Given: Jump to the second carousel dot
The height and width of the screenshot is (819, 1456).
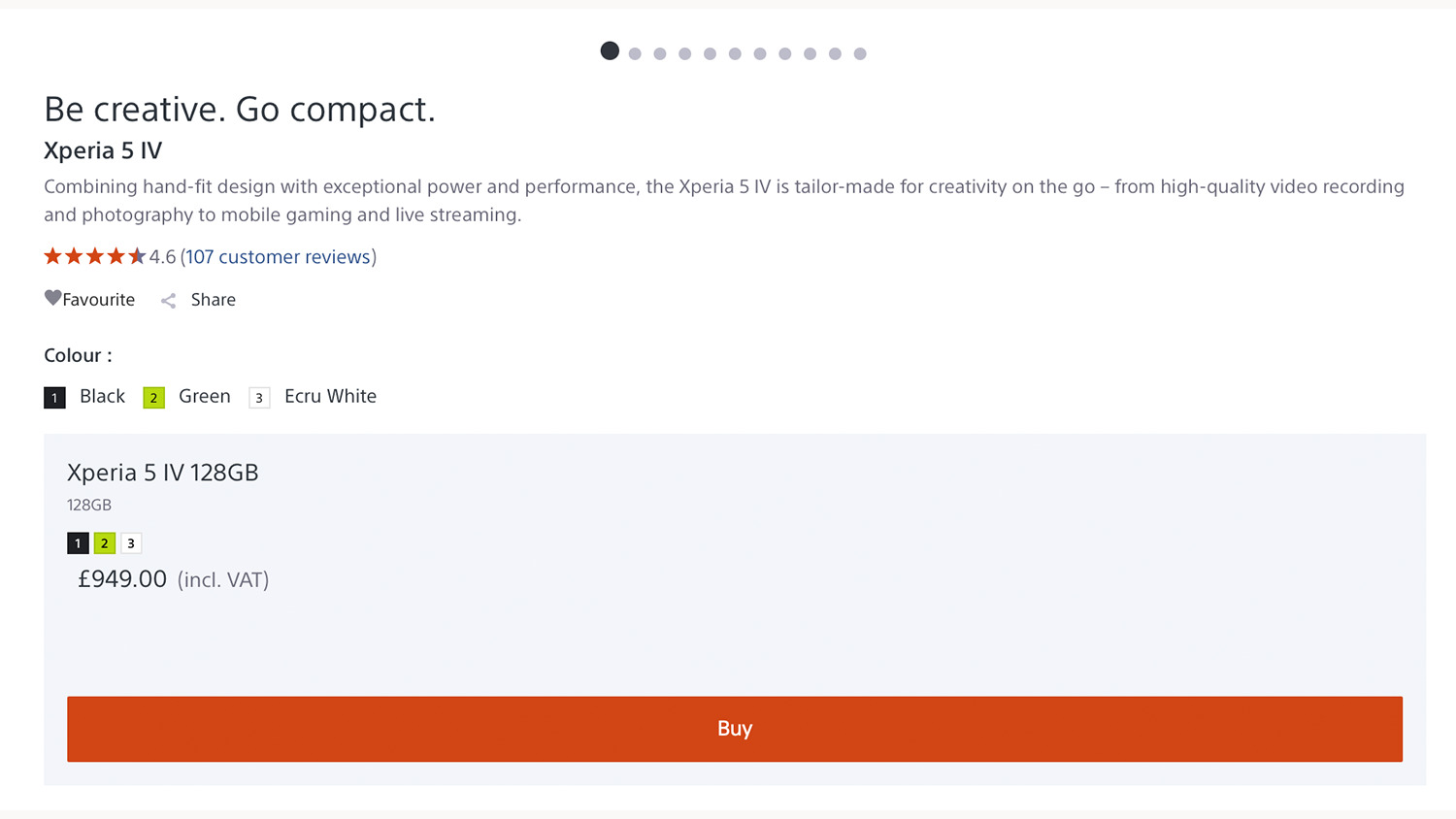Looking at the screenshot, I should 635,54.
